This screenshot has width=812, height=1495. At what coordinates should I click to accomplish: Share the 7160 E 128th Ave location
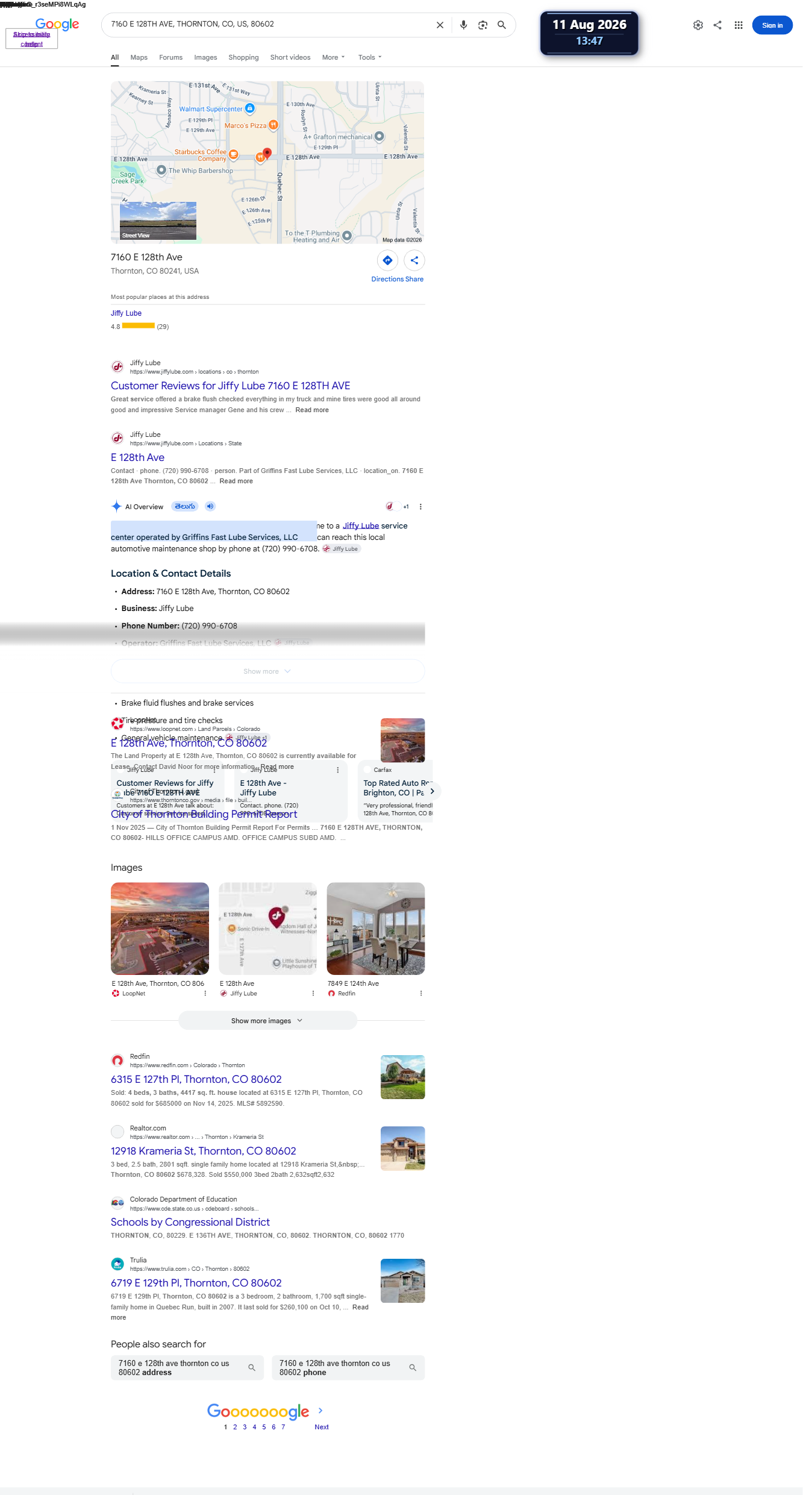click(x=414, y=260)
